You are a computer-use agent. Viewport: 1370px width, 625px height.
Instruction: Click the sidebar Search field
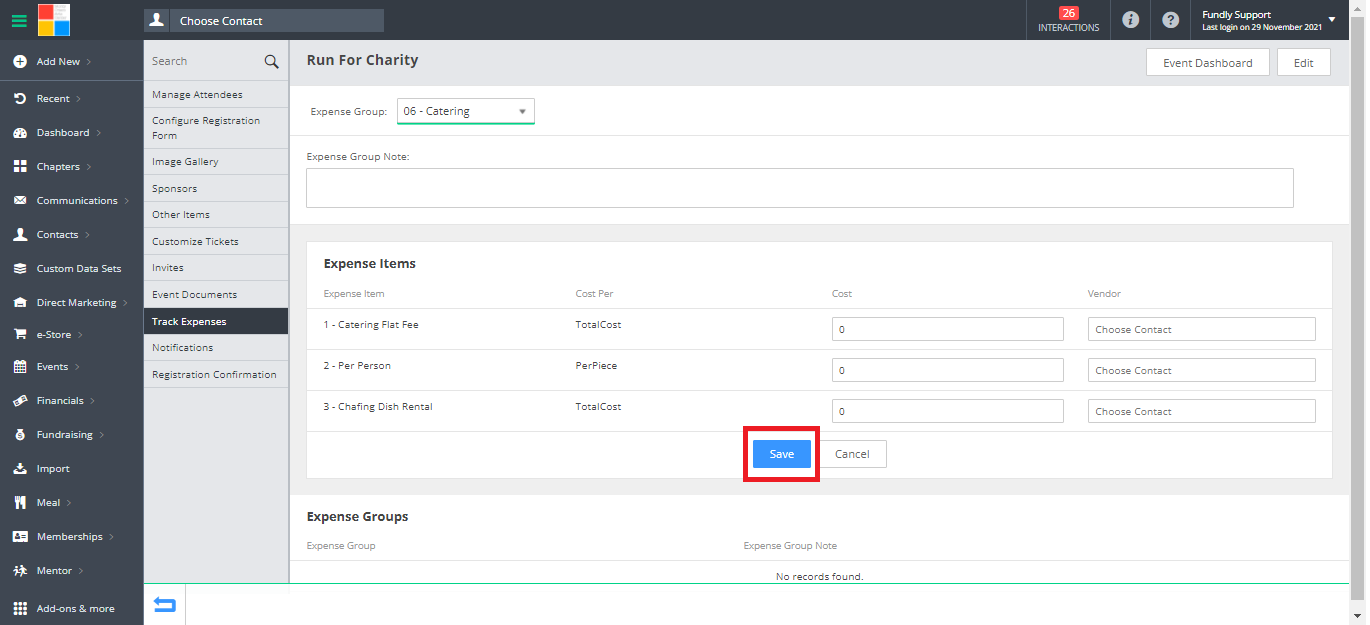[x=204, y=62]
